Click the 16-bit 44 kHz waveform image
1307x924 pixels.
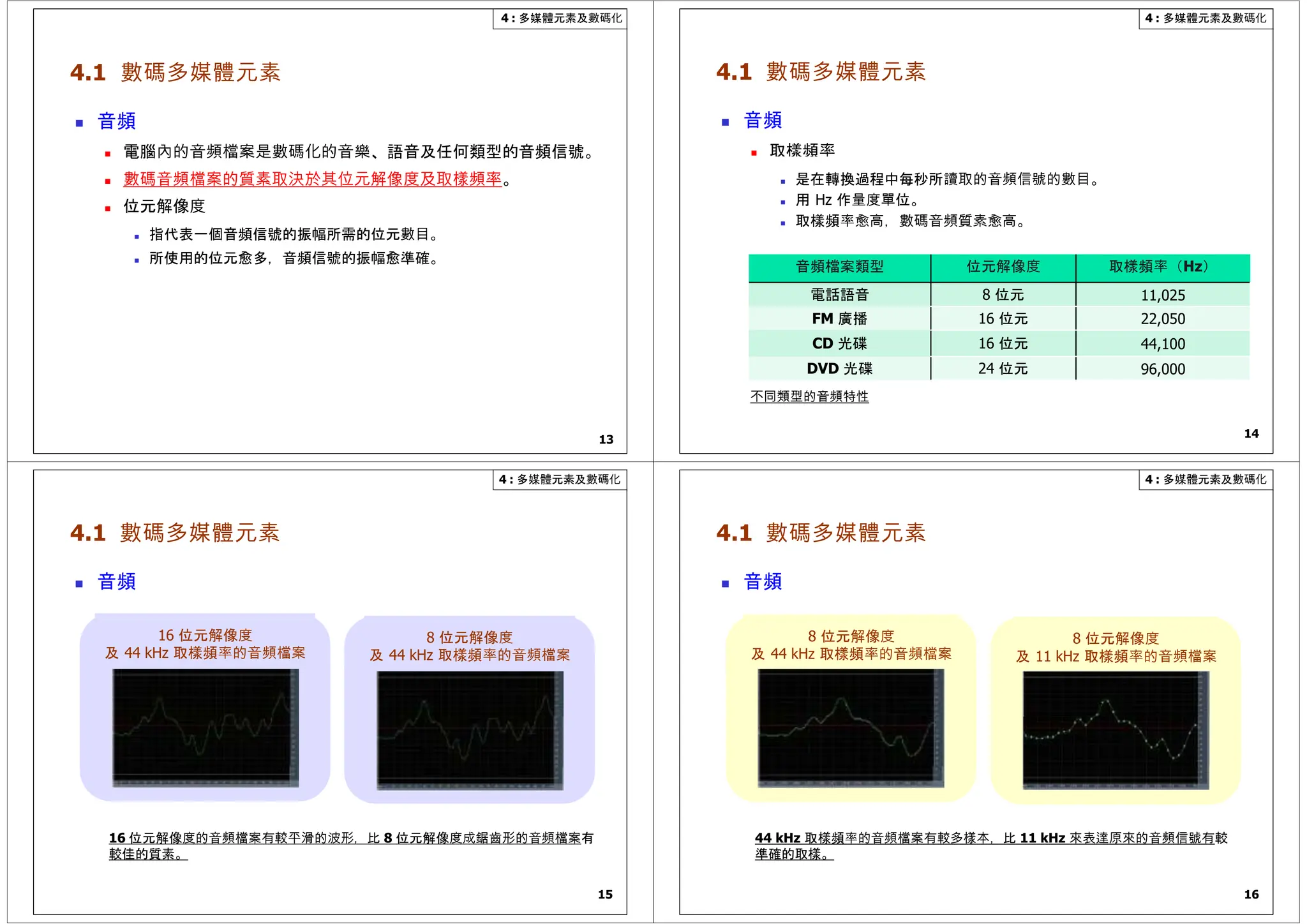click(205, 727)
